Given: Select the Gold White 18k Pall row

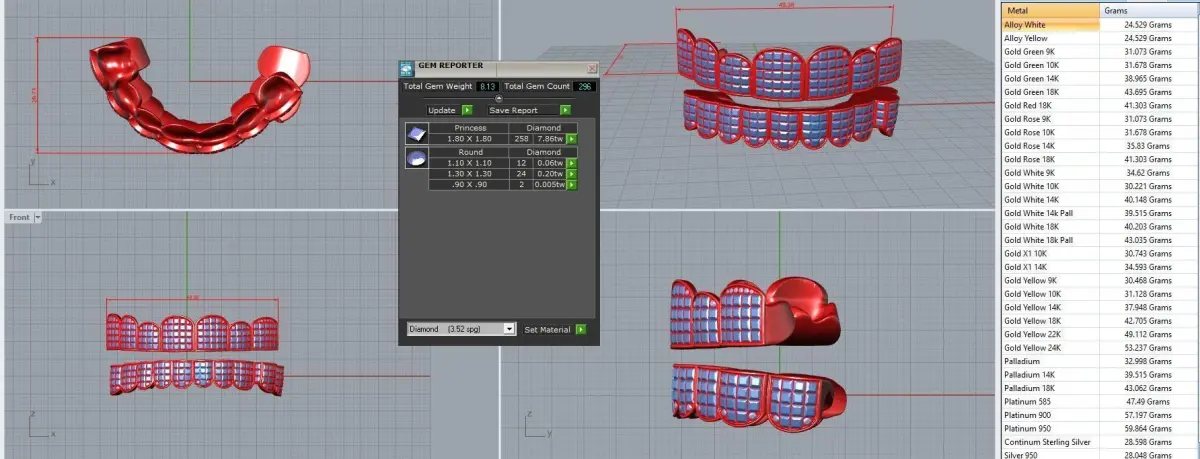Looking at the screenshot, I should 1100,240.
